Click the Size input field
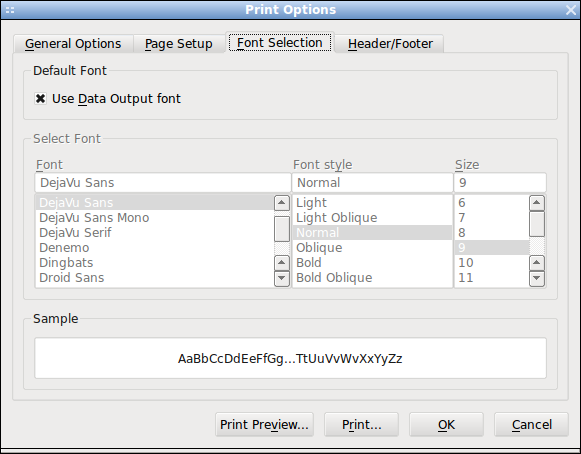 tap(500, 182)
